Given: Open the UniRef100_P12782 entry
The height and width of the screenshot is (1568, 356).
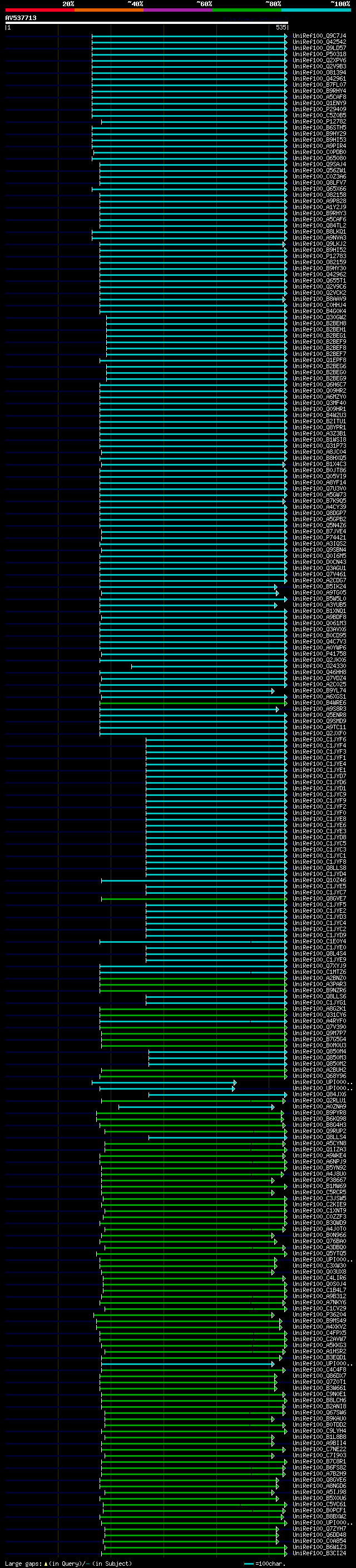Looking at the screenshot, I should click(x=319, y=121).
